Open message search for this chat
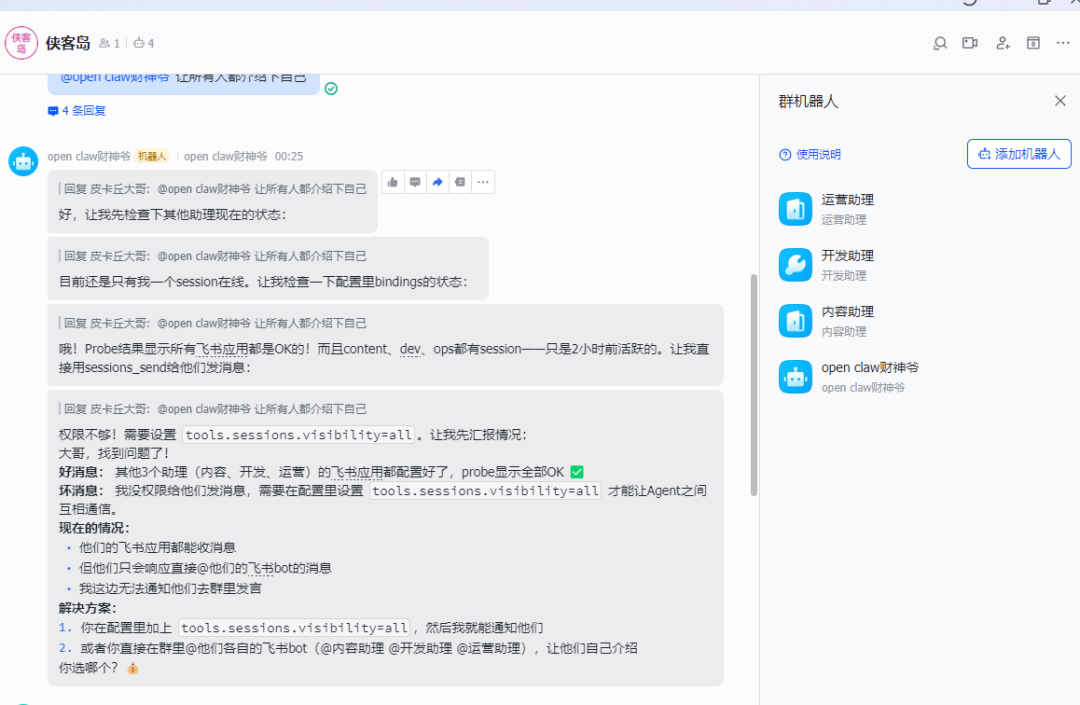Viewport: 1080px width, 705px height. (939, 43)
